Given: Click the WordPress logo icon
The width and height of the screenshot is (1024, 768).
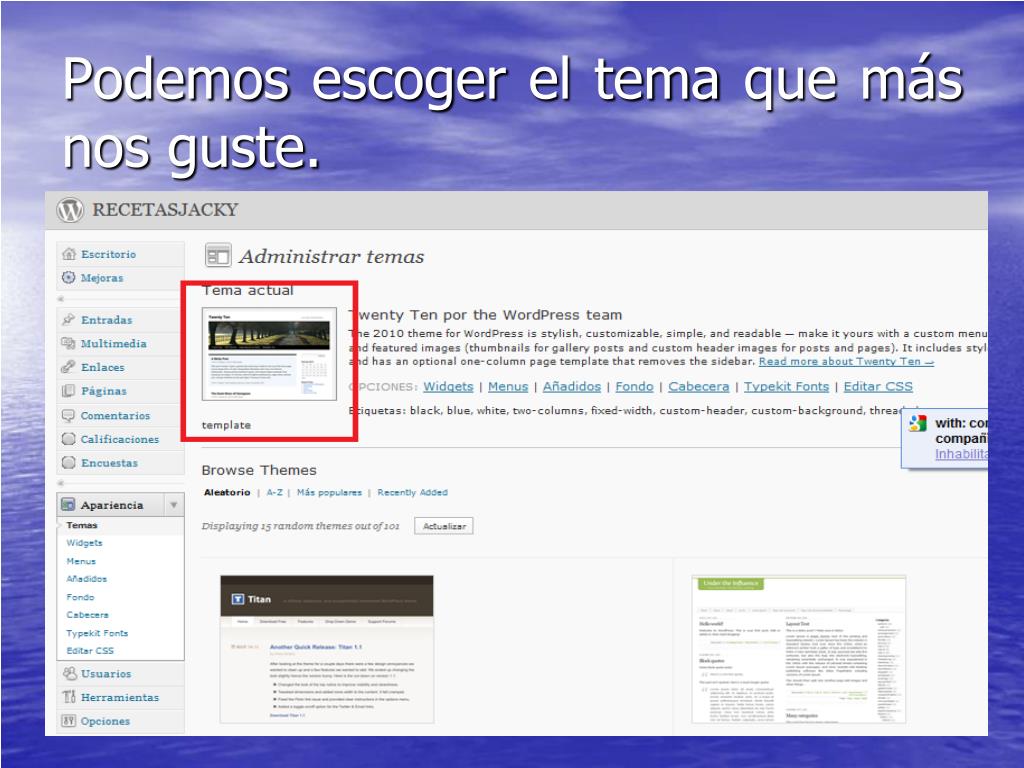Looking at the screenshot, I should (70, 210).
